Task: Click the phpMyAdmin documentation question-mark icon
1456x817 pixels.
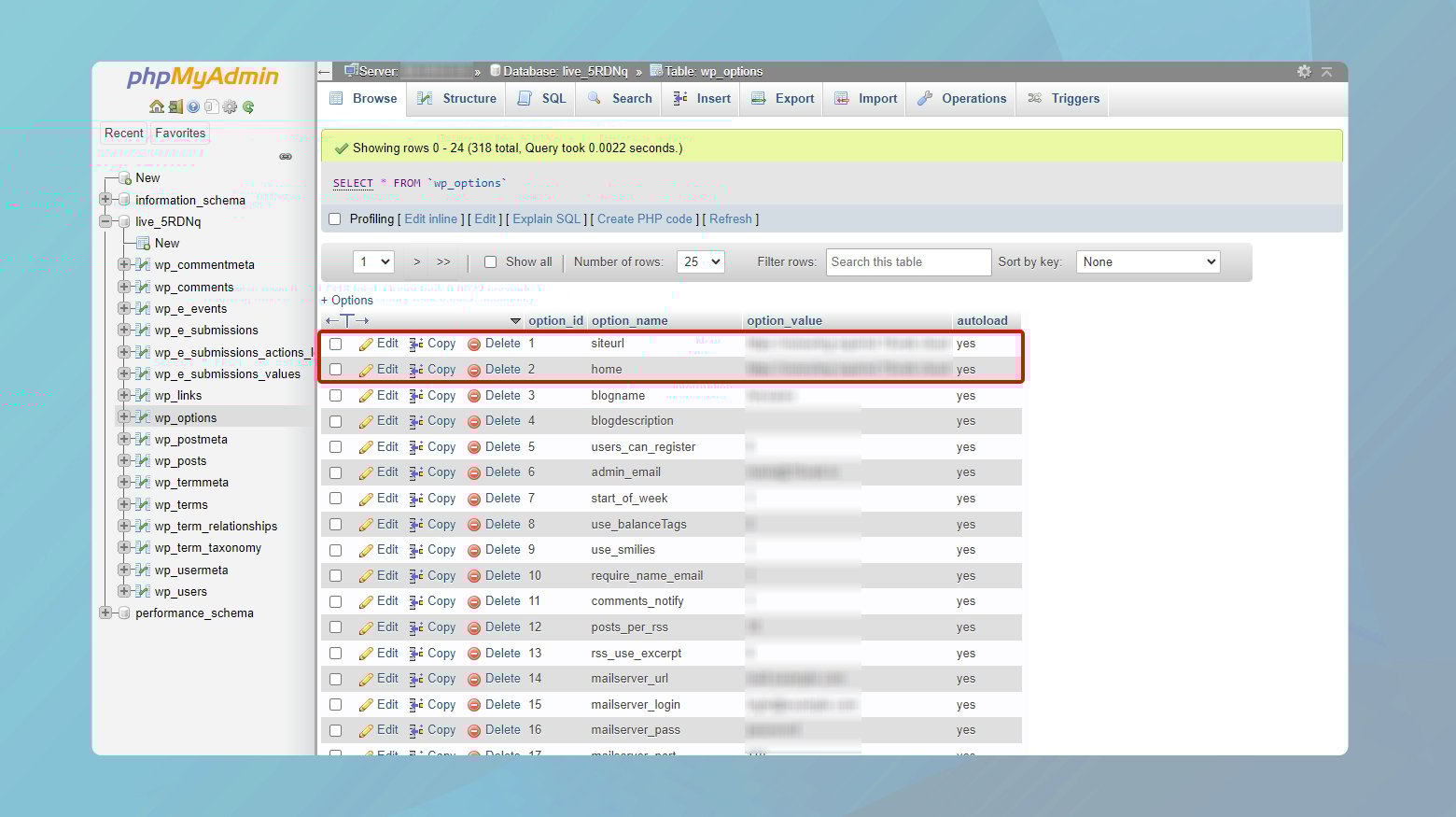Action: click(x=192, y=107)
